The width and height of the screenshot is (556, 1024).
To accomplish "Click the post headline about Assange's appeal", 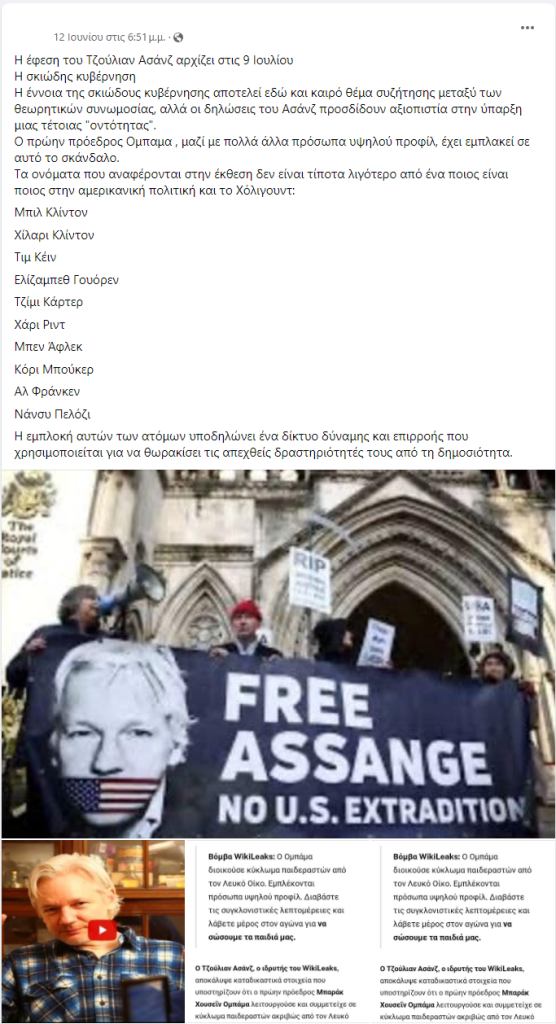I will [x=154, y=60].
